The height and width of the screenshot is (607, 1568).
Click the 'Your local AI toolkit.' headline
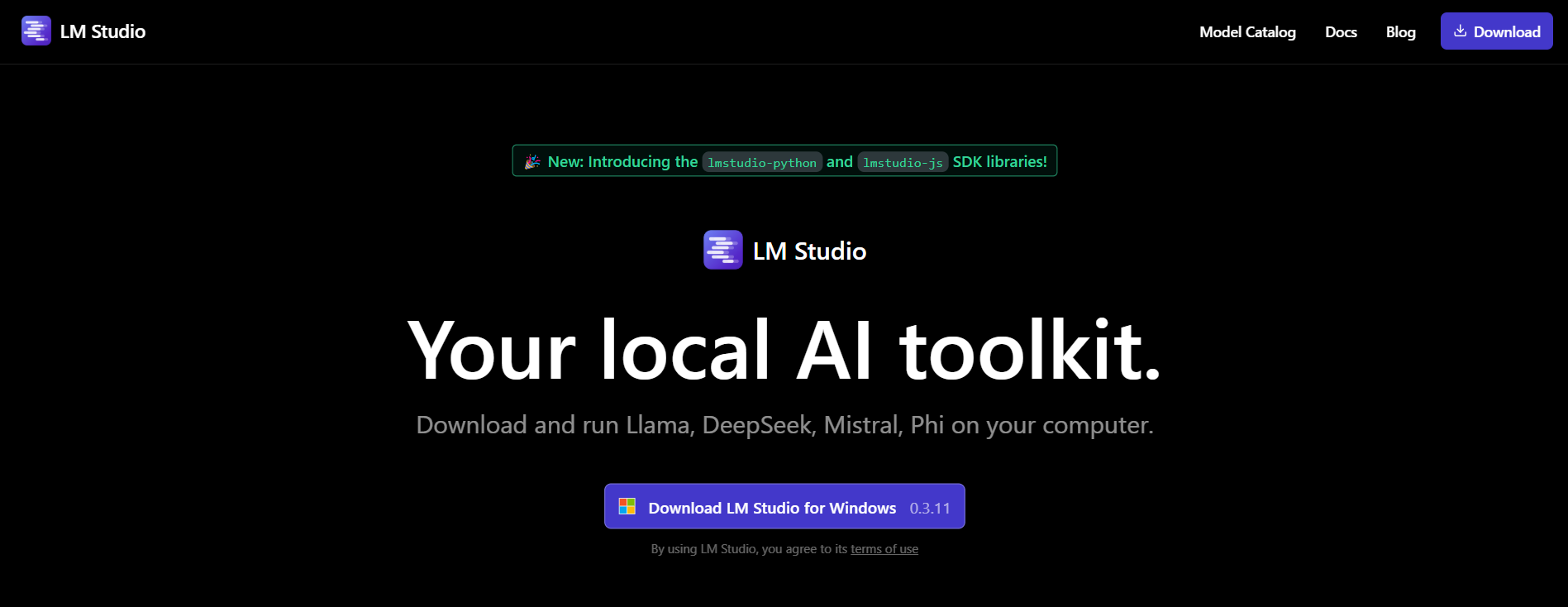[x=784, y=351]
